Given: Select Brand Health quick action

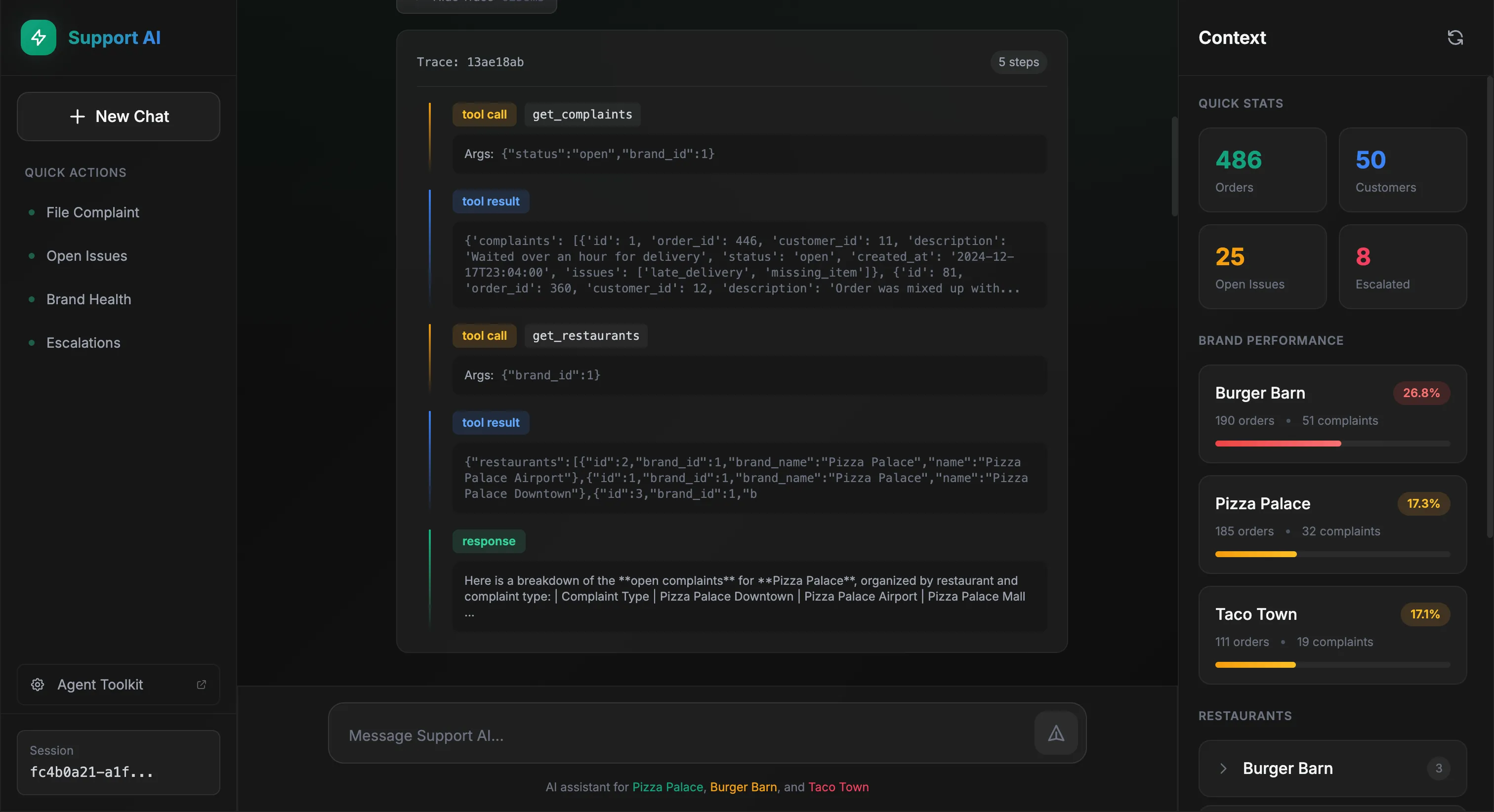Looking at the screenshot, I should click(88, 299).
